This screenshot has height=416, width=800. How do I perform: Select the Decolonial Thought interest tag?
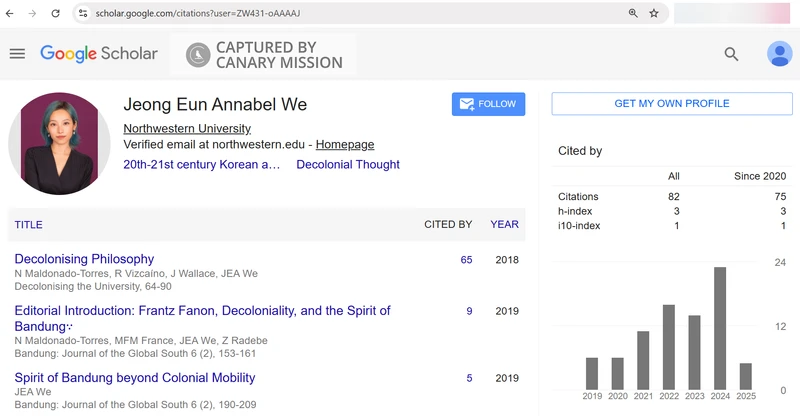[x=348, y=165]
